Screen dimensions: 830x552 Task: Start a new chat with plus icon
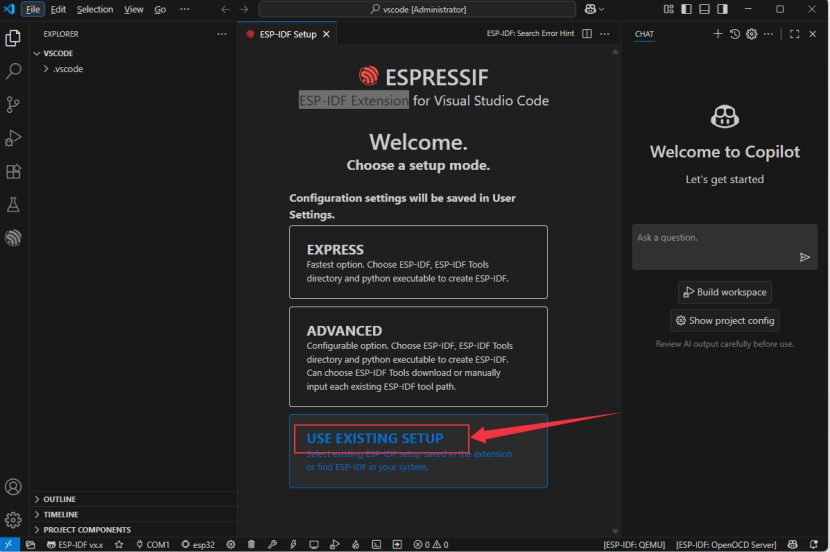pos(717,34)
